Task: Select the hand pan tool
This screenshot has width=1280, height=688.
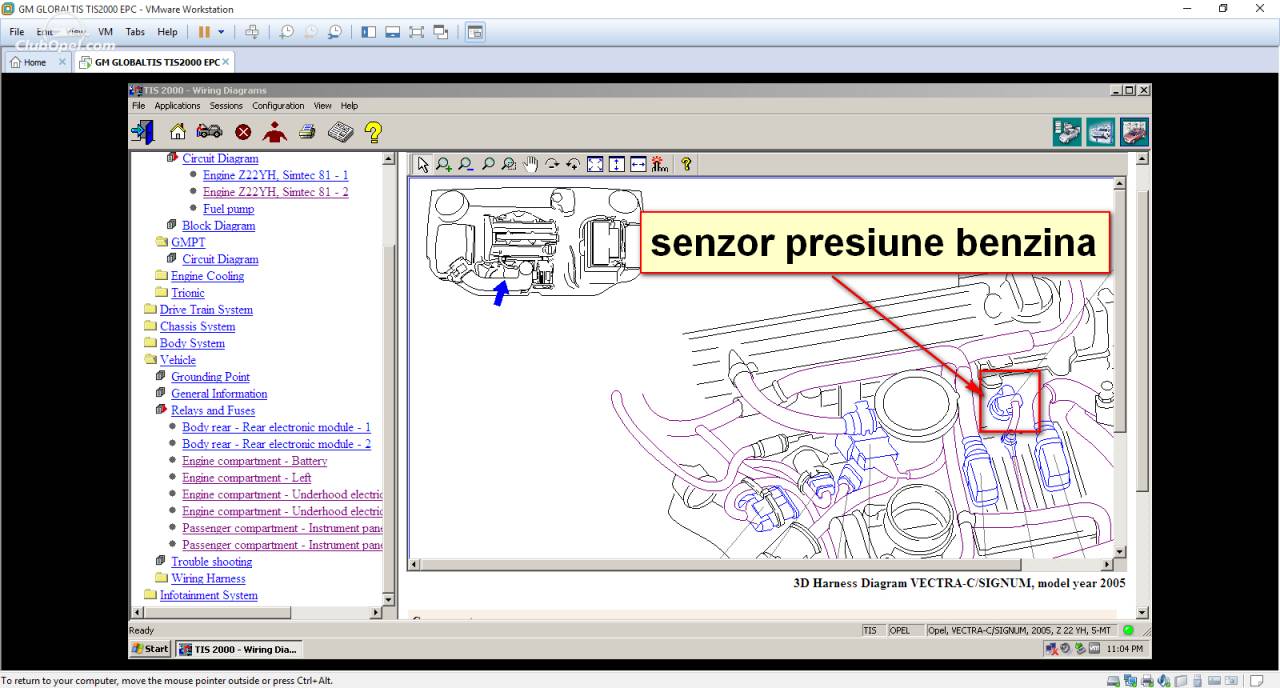Action: click(x=531, y=164)
